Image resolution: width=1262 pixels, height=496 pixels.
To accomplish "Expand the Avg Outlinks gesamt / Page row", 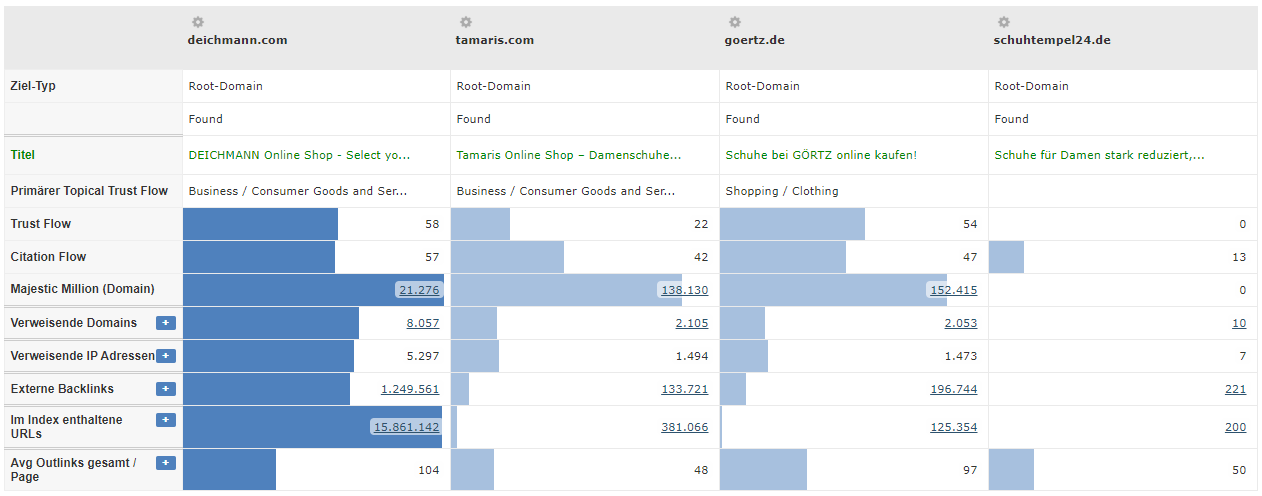I will [166, 463].
